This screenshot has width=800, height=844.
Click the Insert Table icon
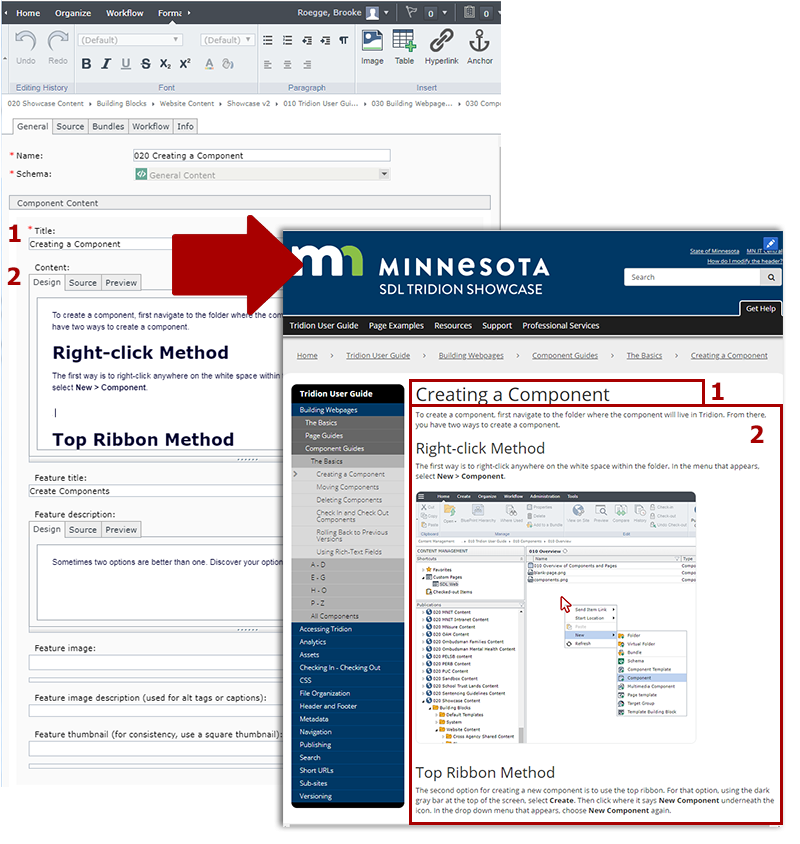click(404, 46)
